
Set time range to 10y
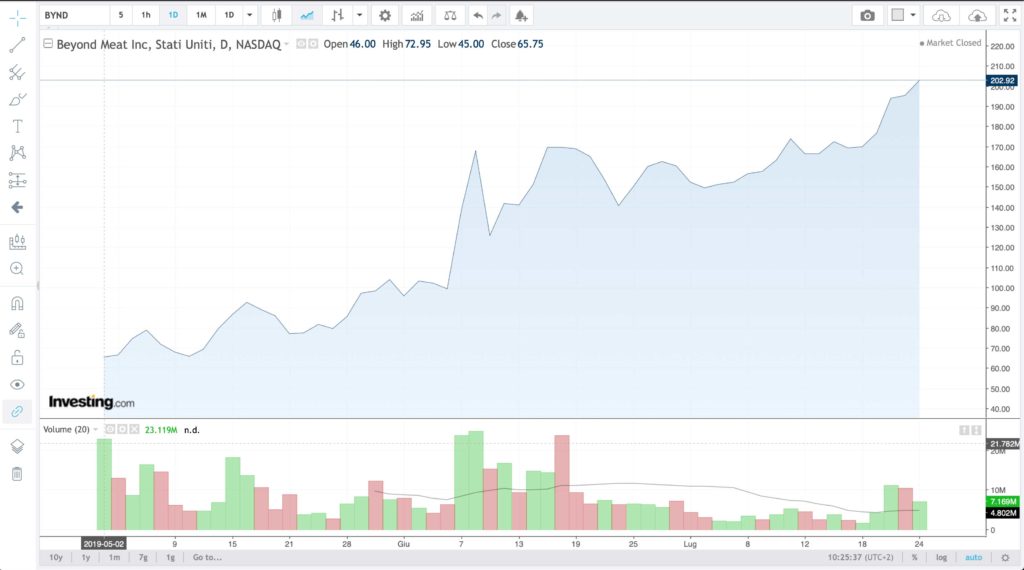point(56,558)
